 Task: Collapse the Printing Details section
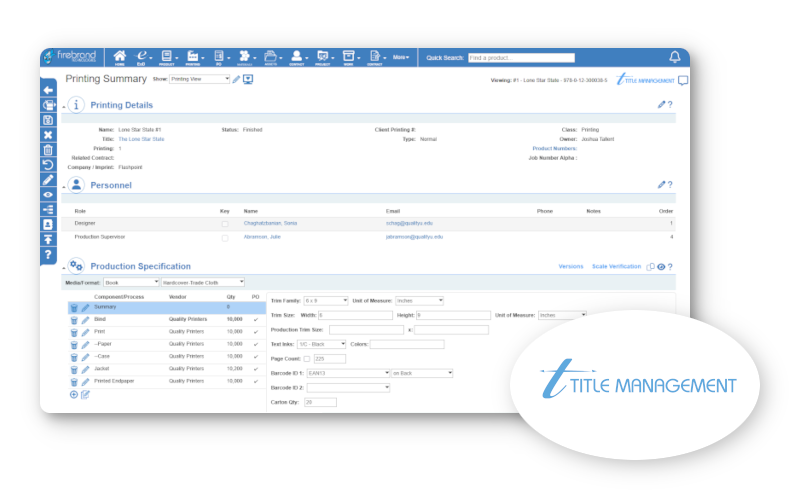click(x=64, y=107)
